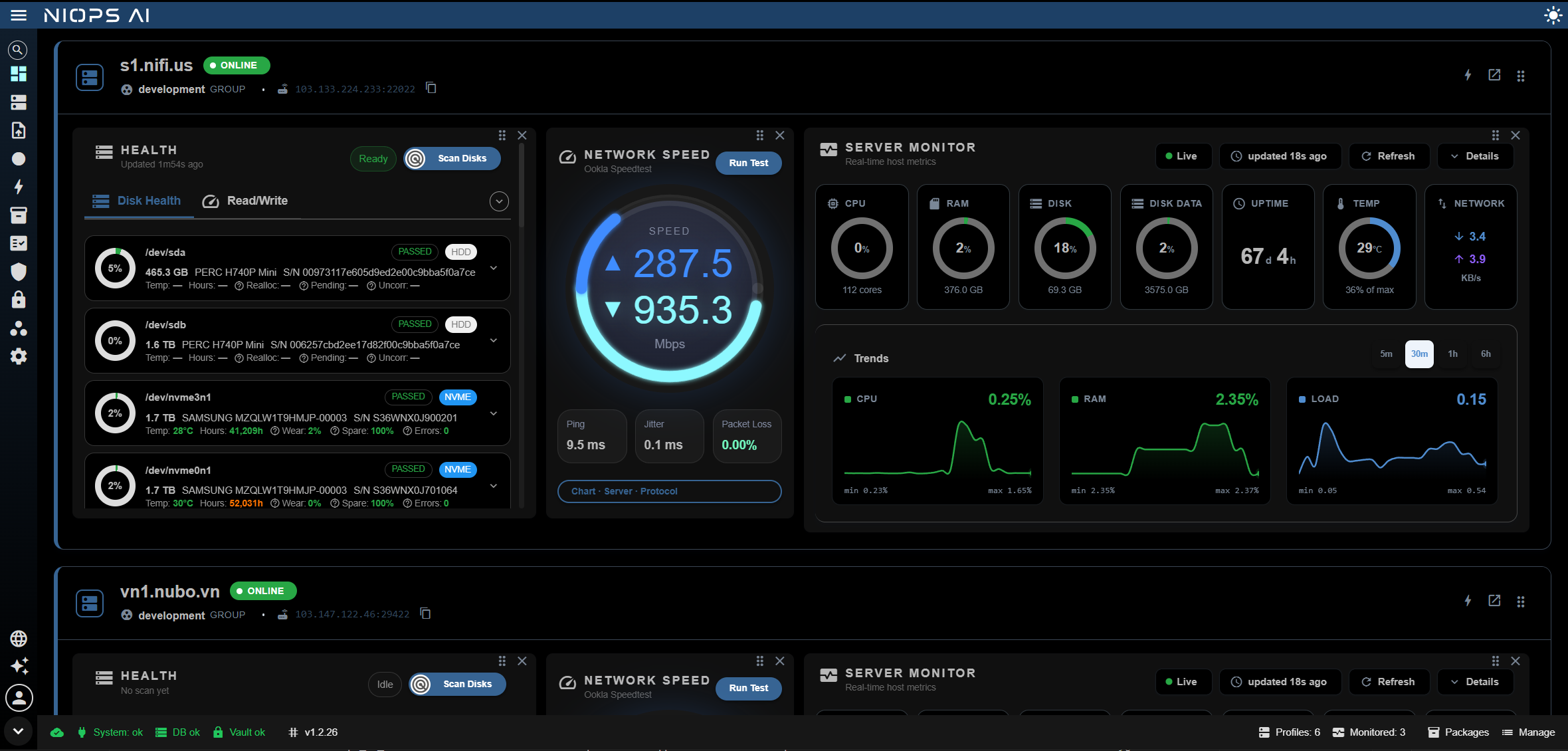Image resolution: width=1568 pixels, height=751 pixels.
Task: Open the file upload icon in sidebar
Action: pyautogui.click(x=19, y=130)
